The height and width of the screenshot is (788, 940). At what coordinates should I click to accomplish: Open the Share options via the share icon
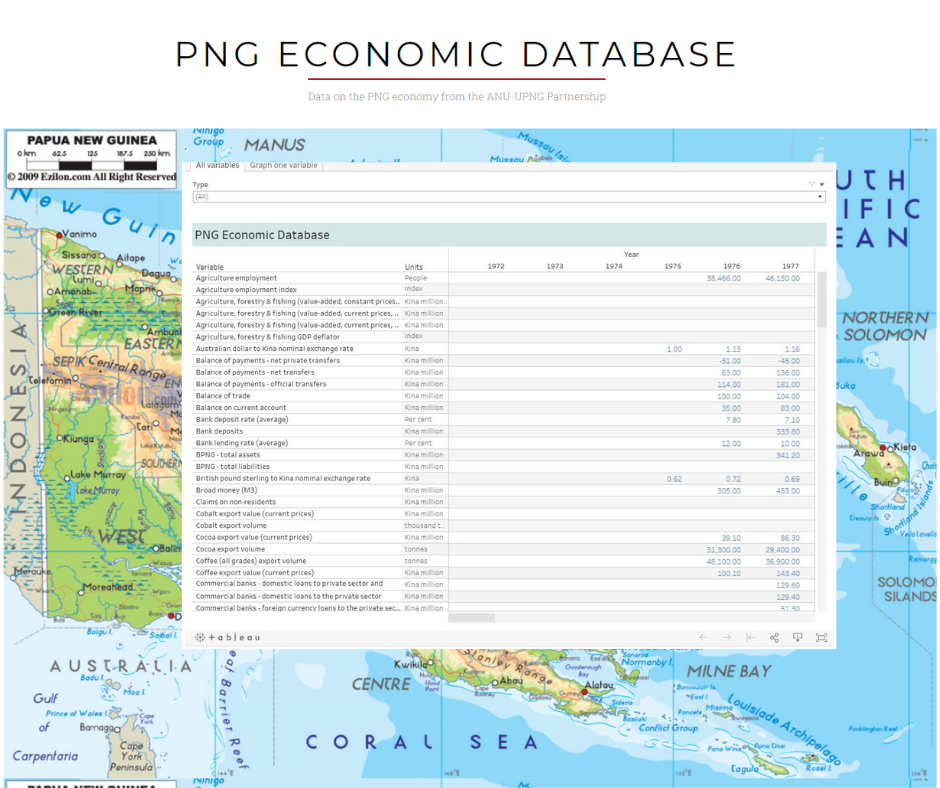pyautogui.click(x=773, y=637)
